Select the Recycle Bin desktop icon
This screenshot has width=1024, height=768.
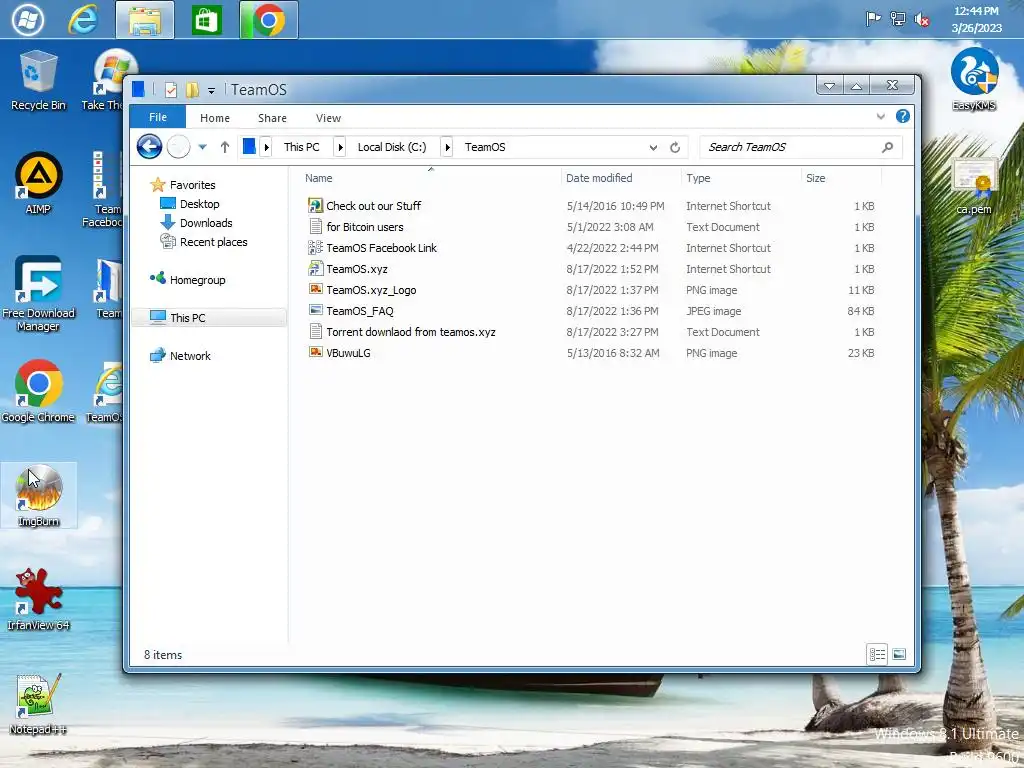click(x=39, y=80)
